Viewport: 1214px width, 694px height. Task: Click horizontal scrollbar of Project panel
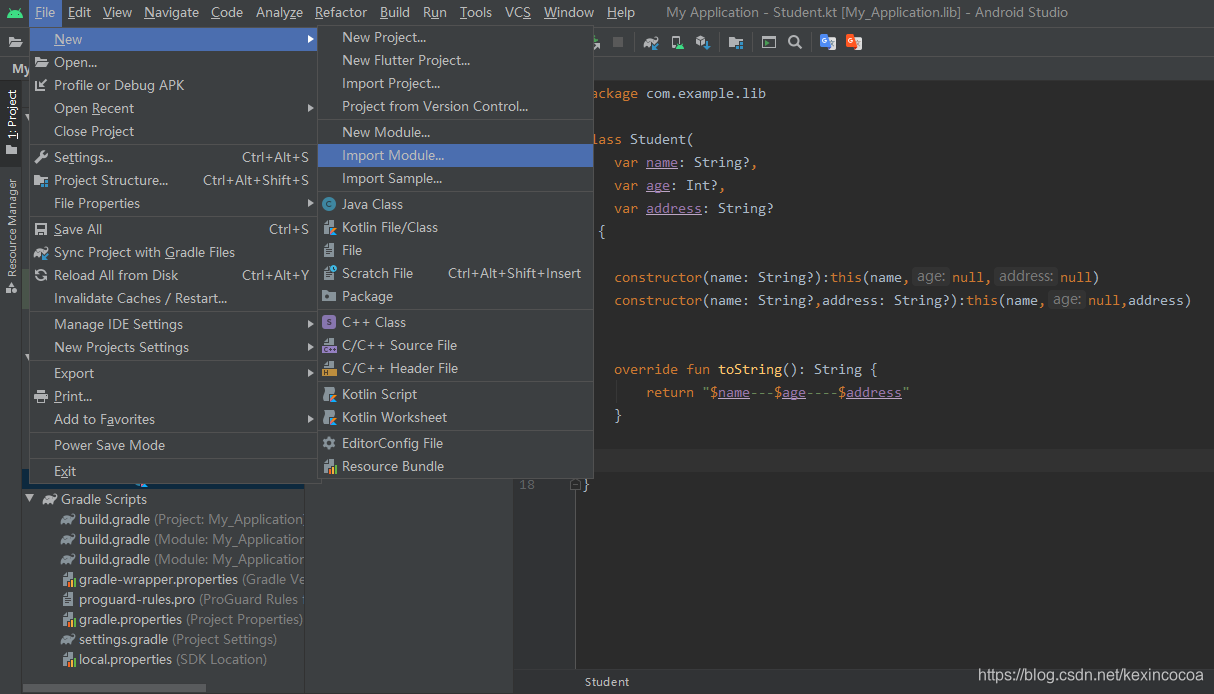114,688
